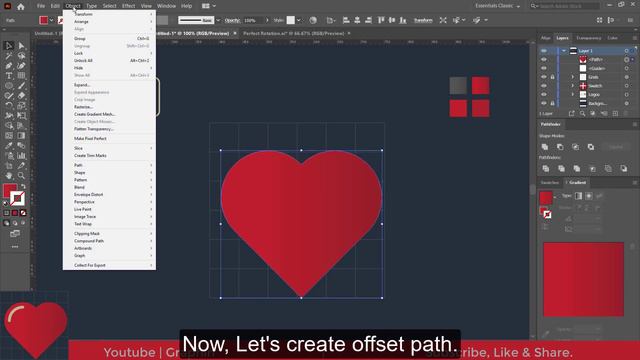Select the Ellipse shape tool
The height and width of the screenshot is (360, 640).
pyautogui.click(x=9, y=86)
